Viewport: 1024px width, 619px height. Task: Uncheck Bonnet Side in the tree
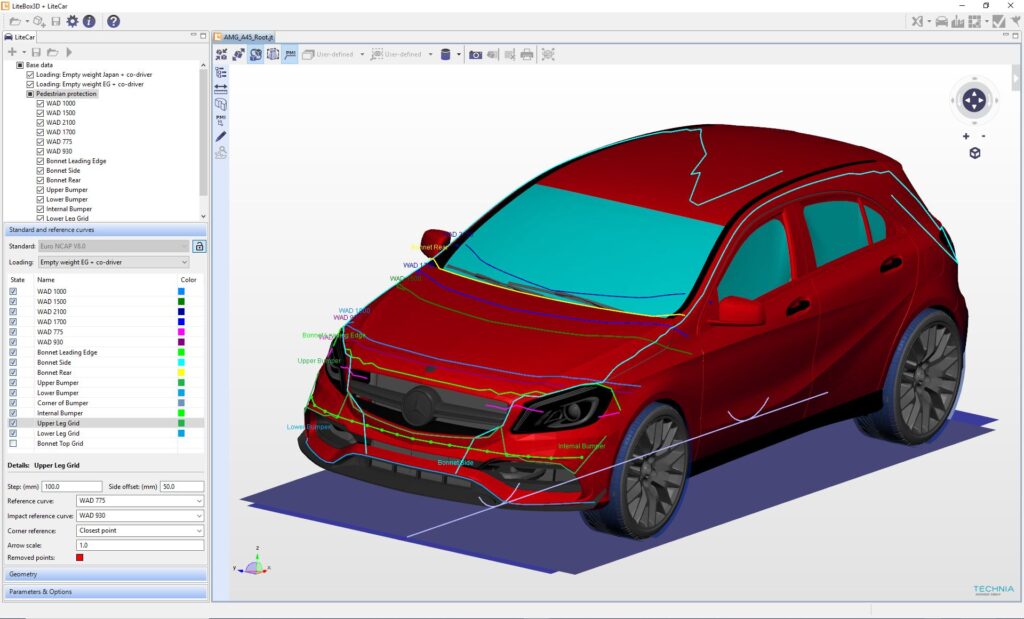[x=40, y=170]
